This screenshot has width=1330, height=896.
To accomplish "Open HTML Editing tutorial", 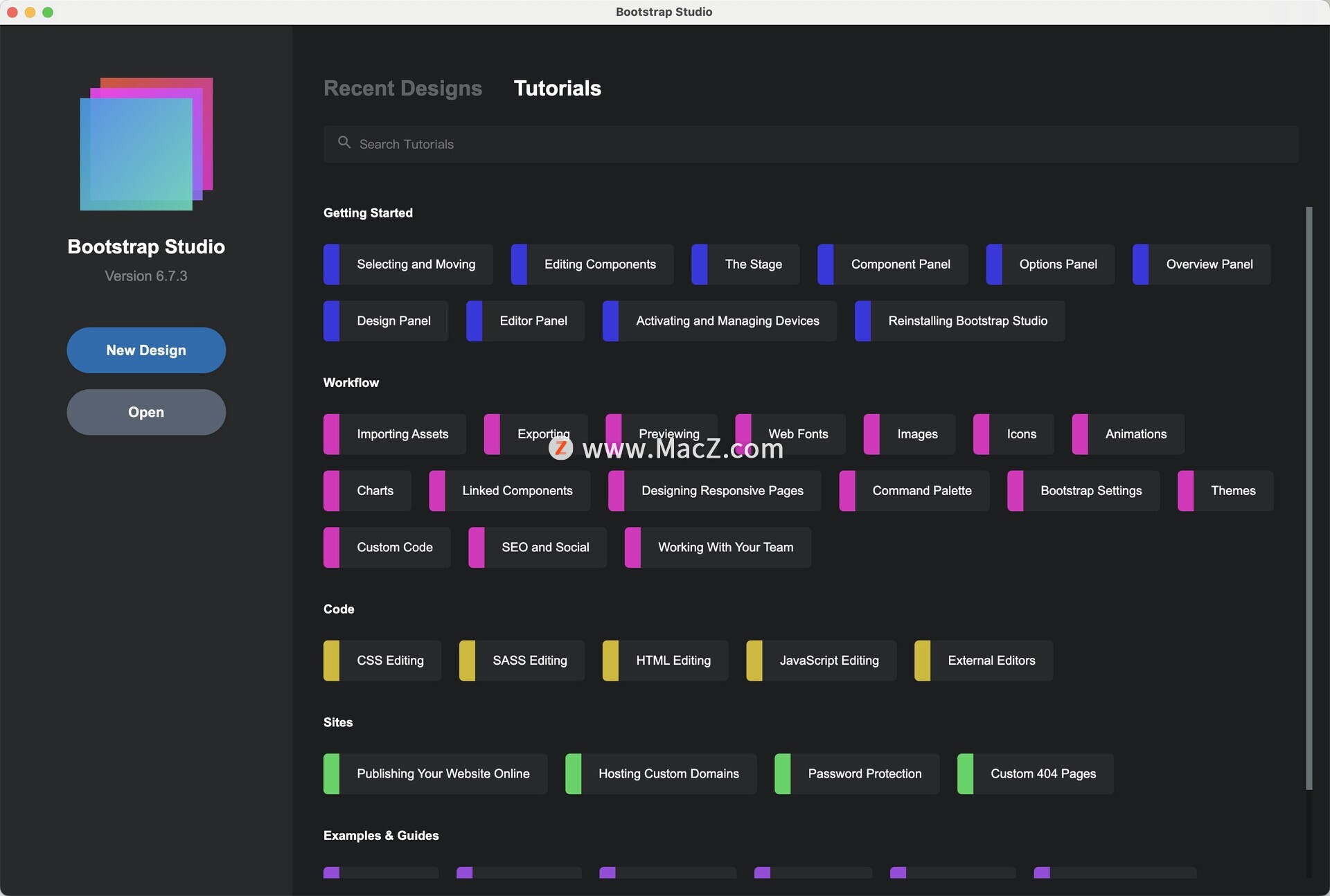I will pyautogui.click(x=665, y=661).
